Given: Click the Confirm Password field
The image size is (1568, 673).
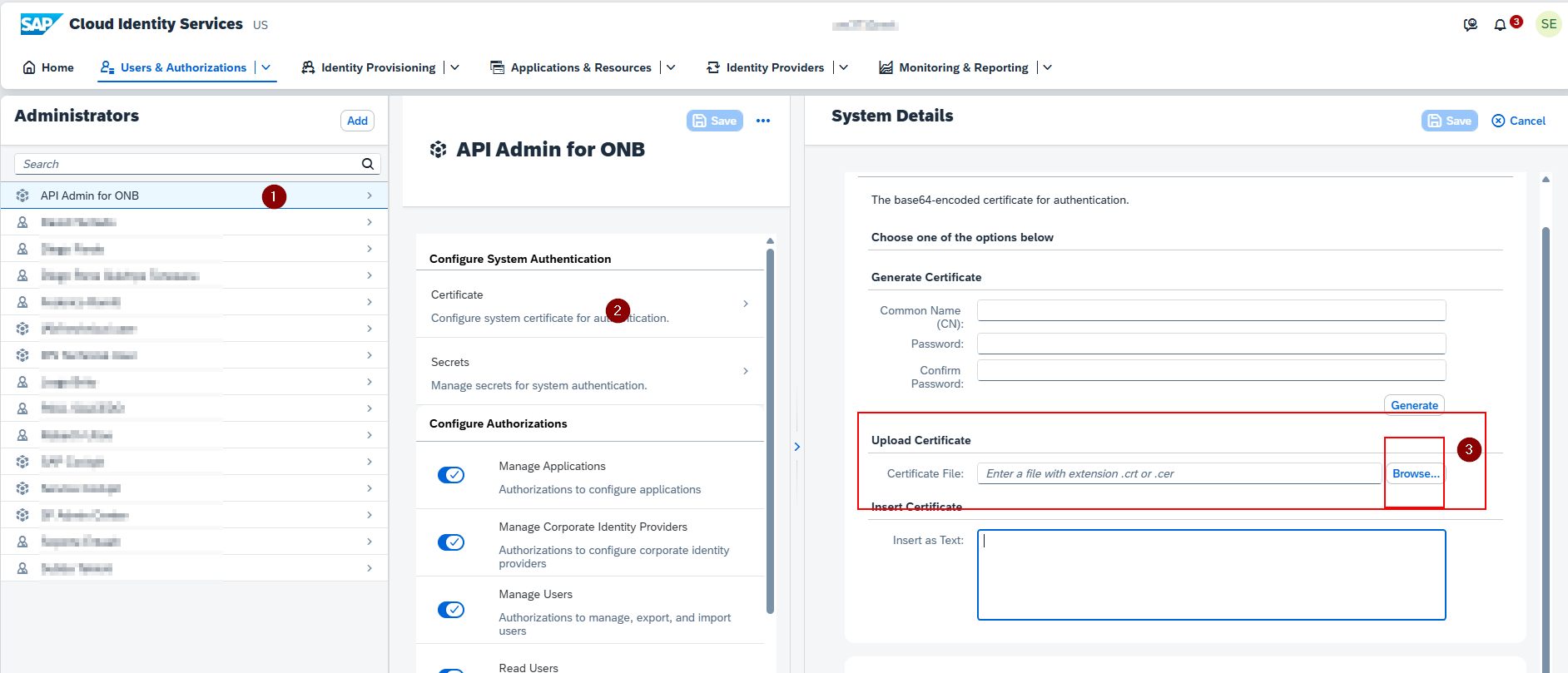Looking at the screenshot, I should tap(1211, 370).
